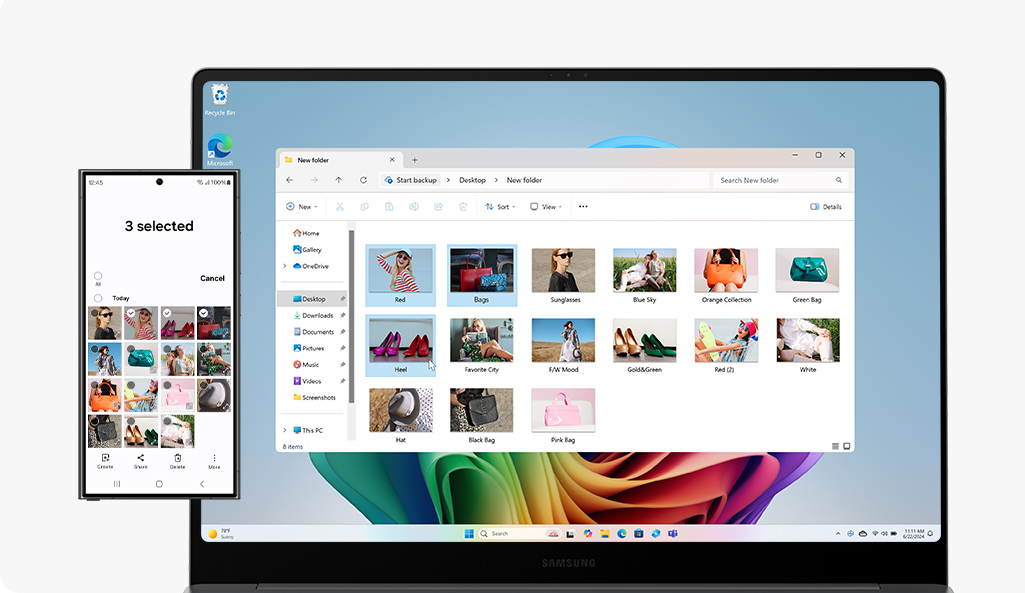The height and width of the screenshot is (593, 1025).
Task: Select the Black Bag image file
Action: pyautogui.click(x=481, y=416)
